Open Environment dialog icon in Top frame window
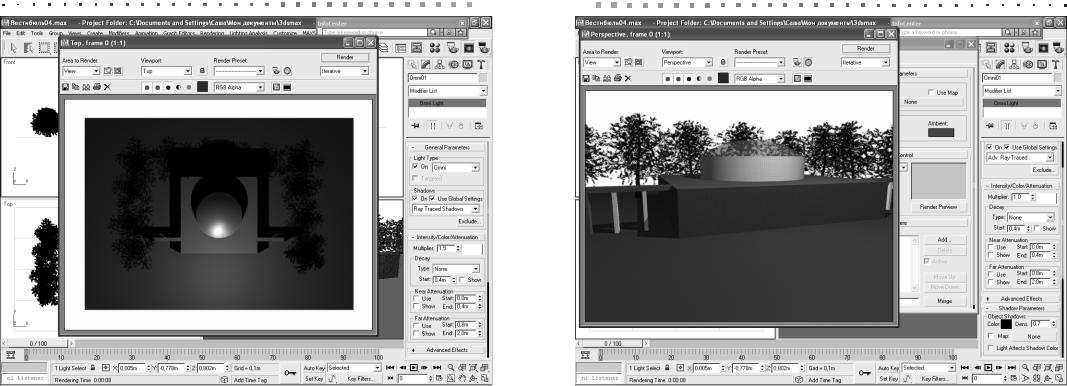The image size is (1067, 386). pos(287,71)
